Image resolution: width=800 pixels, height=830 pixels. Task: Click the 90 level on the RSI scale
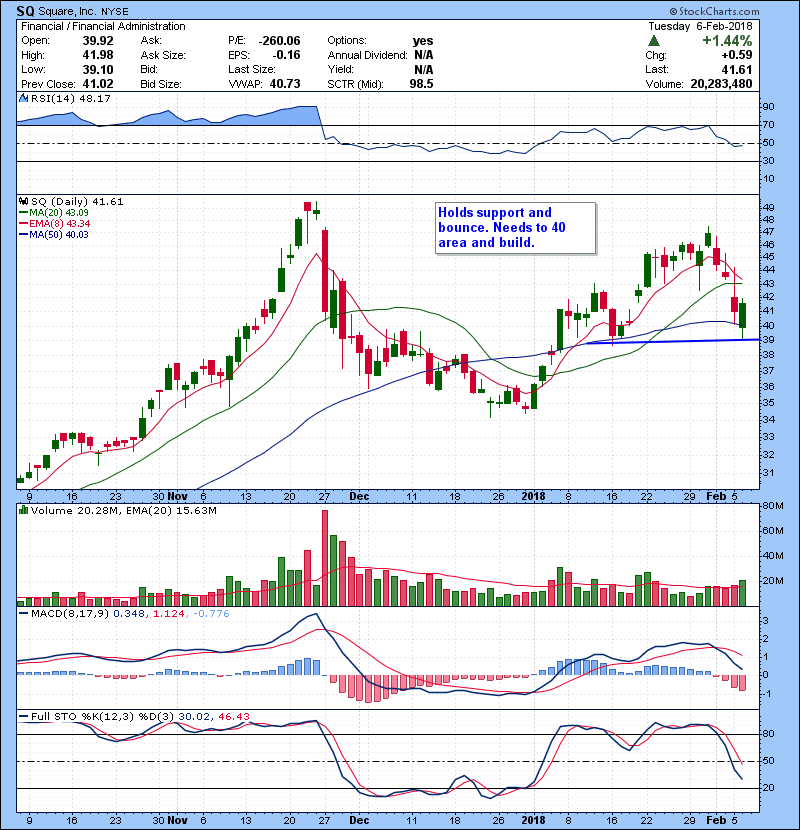[768, 107]
